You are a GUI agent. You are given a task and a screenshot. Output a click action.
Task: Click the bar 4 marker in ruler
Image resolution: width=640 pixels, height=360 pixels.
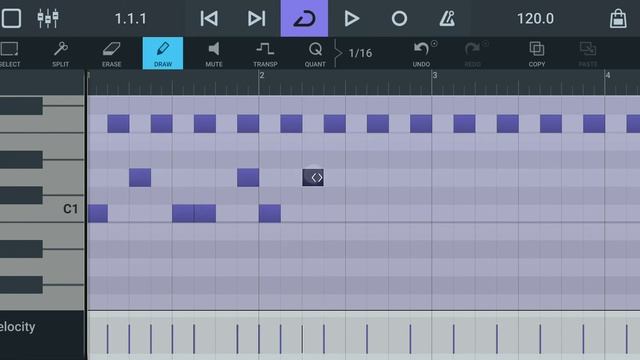(x=608, y=76)
